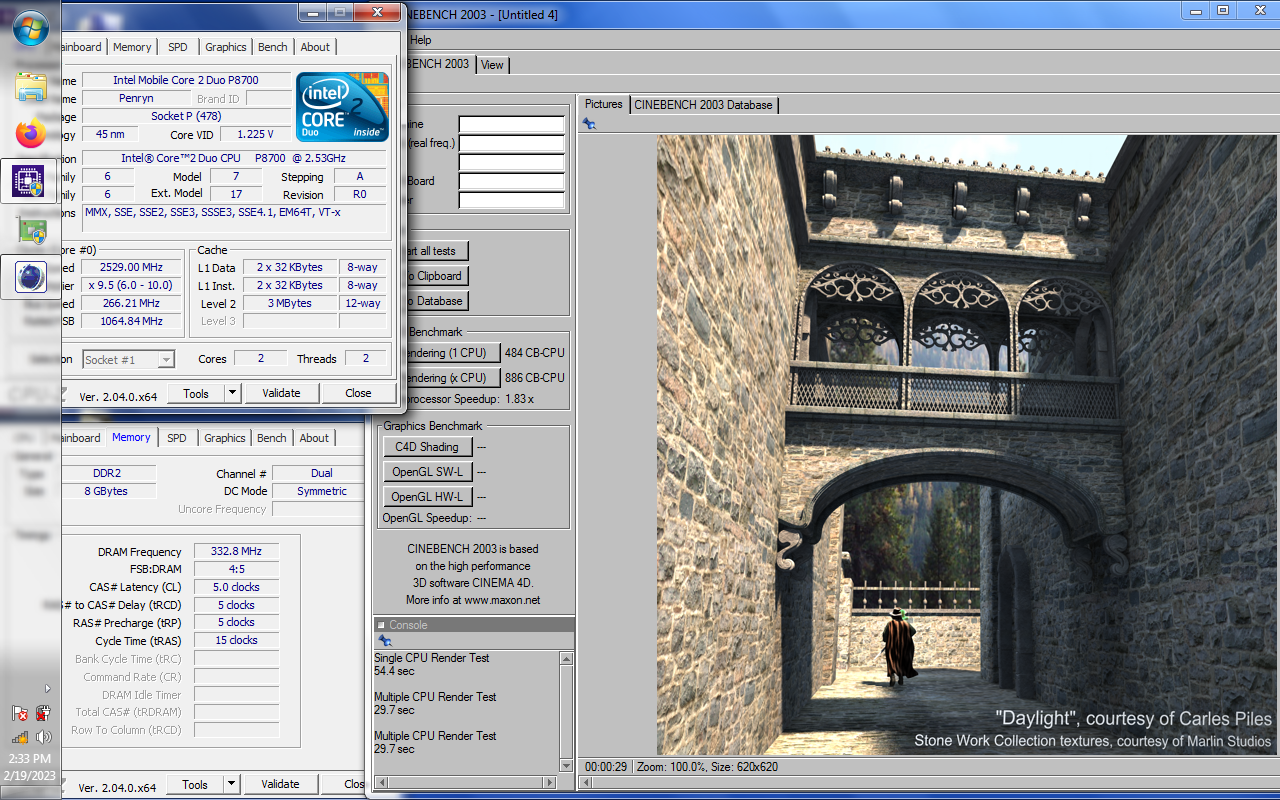The image size is (1280, 800).
Task: Expand Tools dropdown arrow in CPU tab window
Action: click(x=232, y=393)
